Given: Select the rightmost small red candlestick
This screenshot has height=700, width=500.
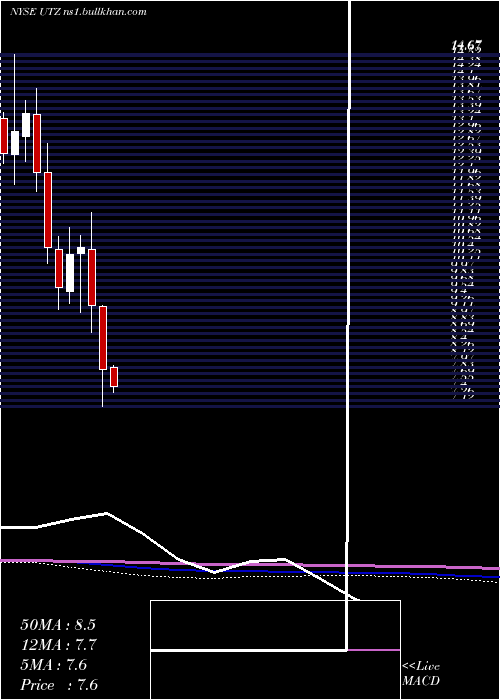Looking at the screenshot, I should pyautogui.click(x=114, y=377).
